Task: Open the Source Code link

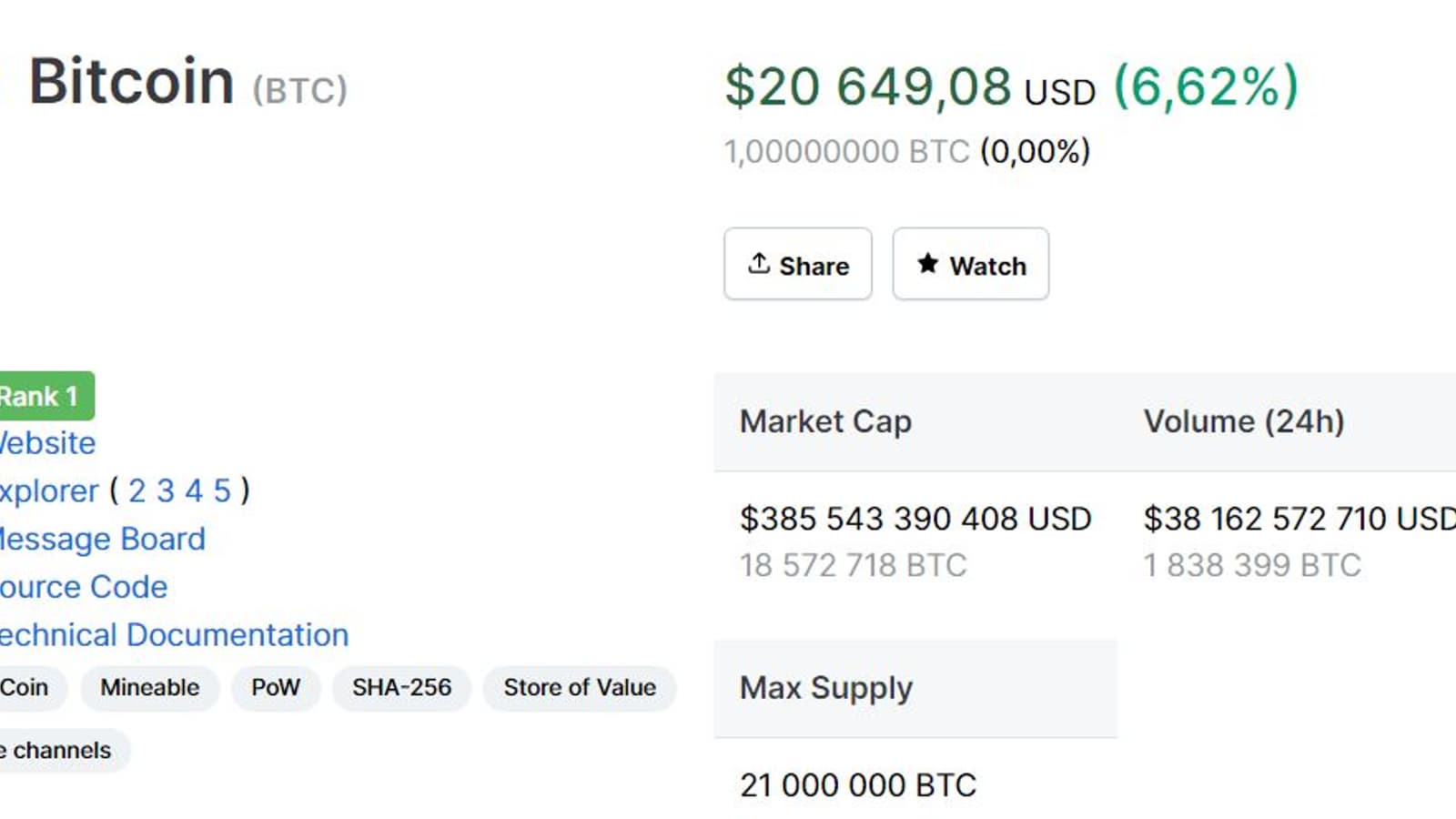Action: pyautogui.click(x=84, y=587)
